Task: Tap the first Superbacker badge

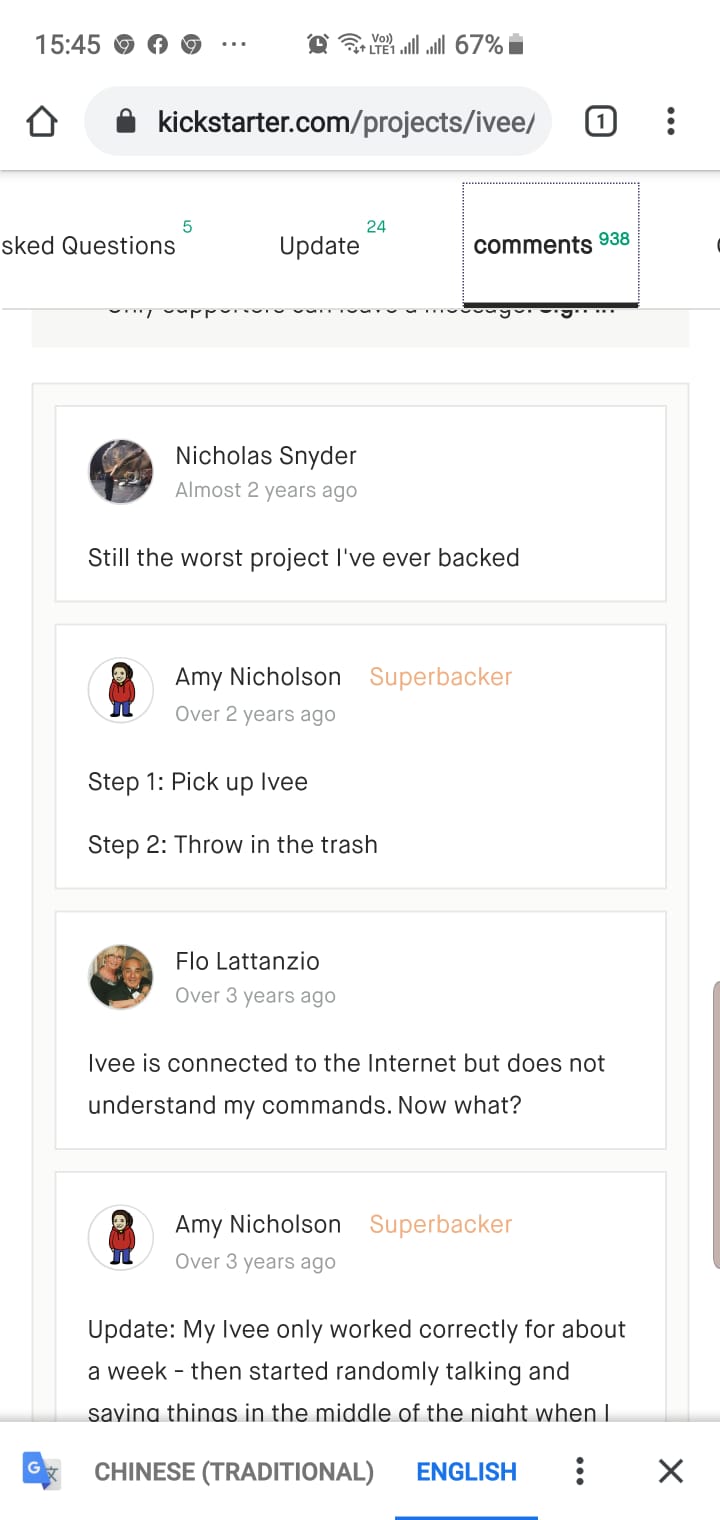Action: (440, 677)
